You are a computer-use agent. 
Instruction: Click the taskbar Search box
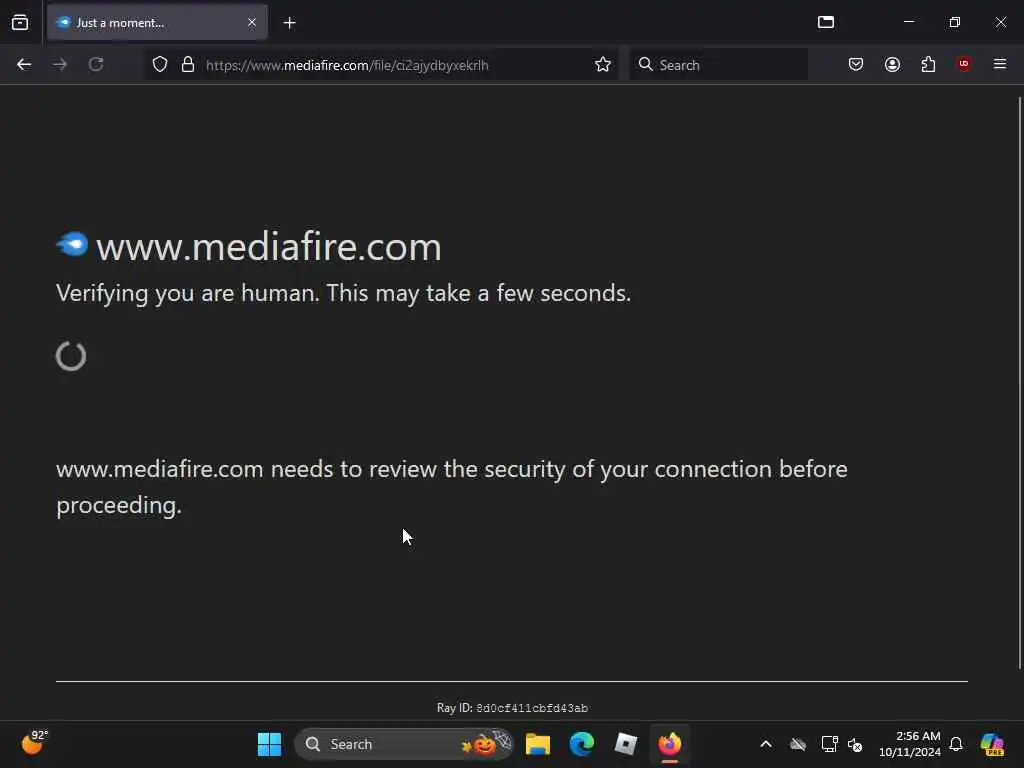pyautogui.click(x=404, y=744)
